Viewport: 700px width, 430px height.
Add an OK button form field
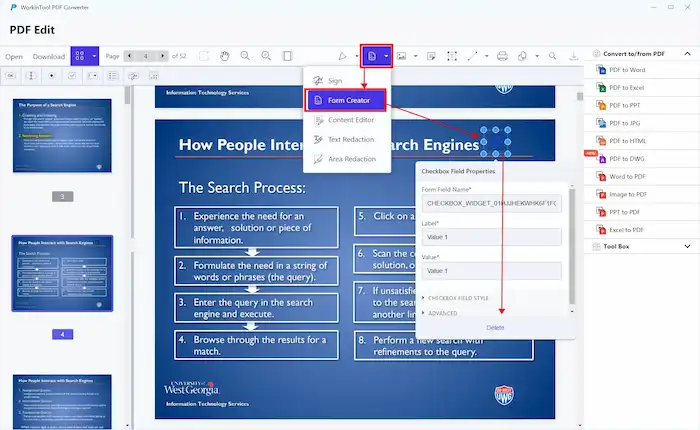(11, 75)
